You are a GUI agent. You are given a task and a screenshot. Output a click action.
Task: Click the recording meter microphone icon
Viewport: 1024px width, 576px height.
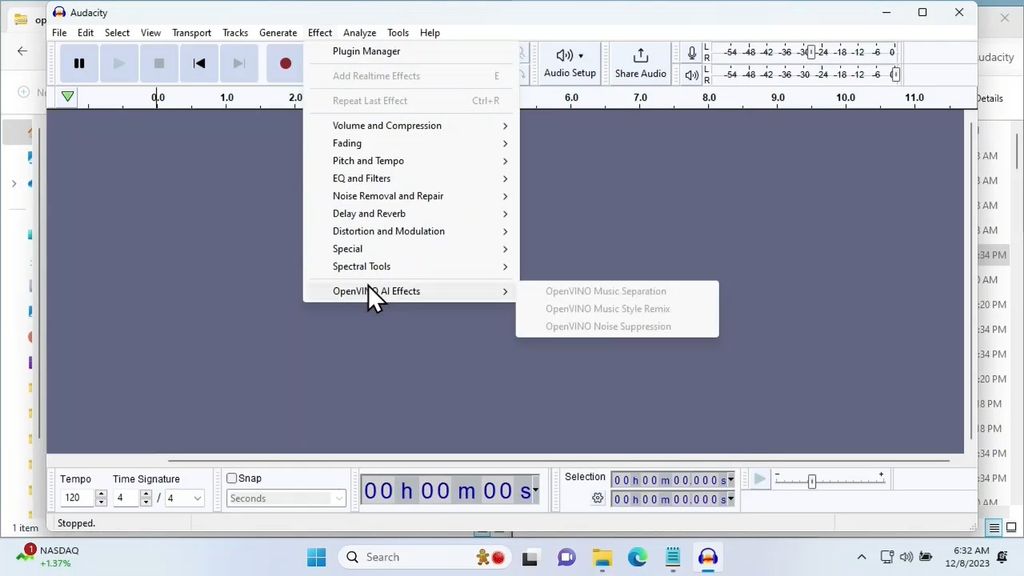[x=690, y=51]
